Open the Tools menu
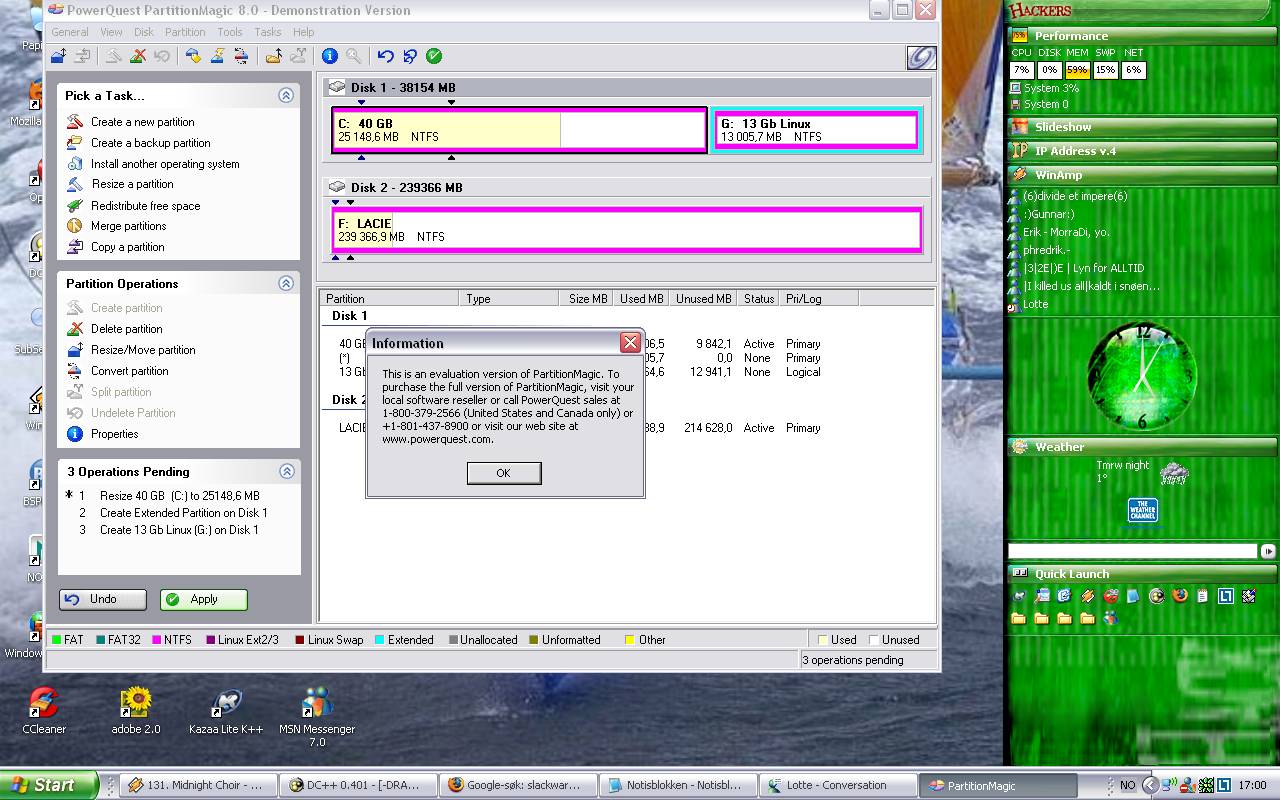 point(230,32)
